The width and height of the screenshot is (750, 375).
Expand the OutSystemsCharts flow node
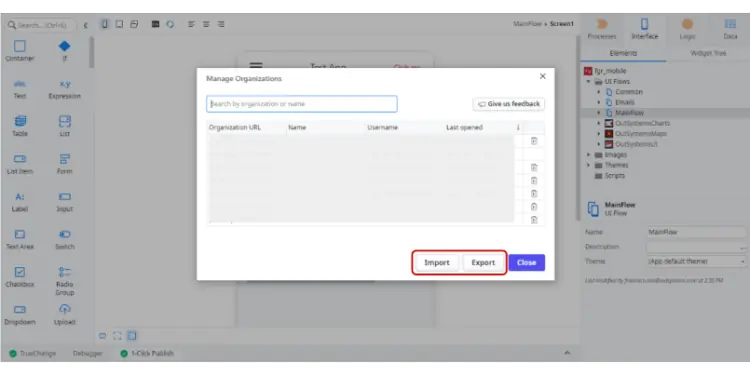[598, 123]
